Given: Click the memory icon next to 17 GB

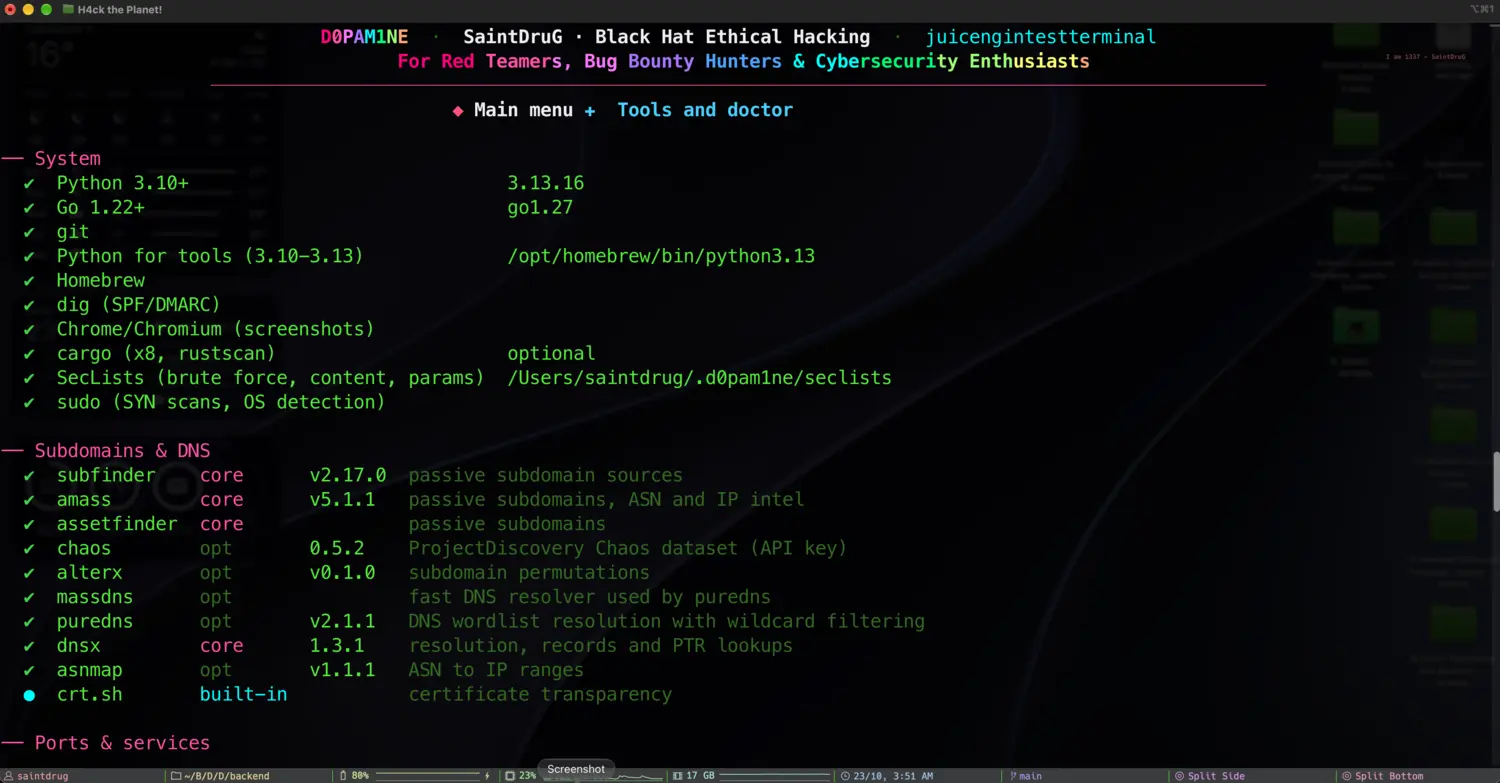Looking at the screenshot, I should point(677,776).
